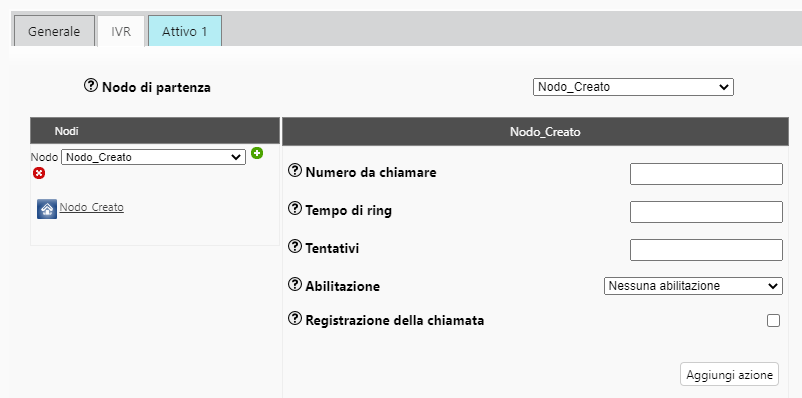Open help icon for Tempo di ring
This screenshot has width=802, height=398.
(x=295, y=209)
